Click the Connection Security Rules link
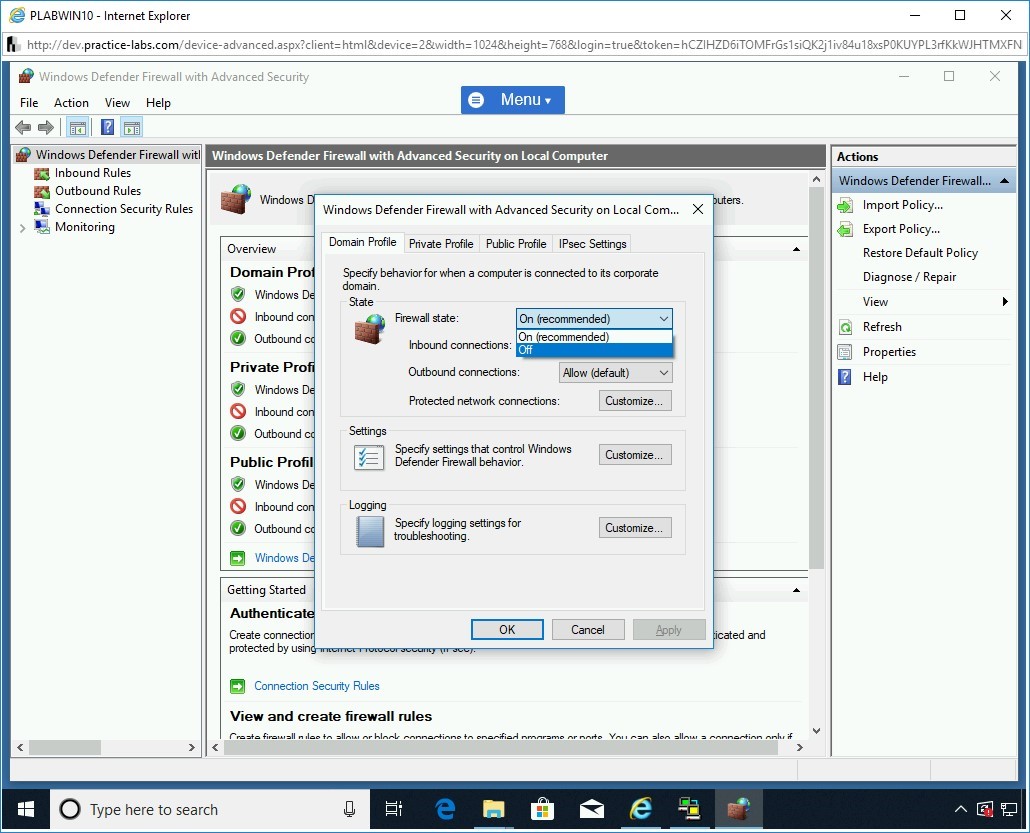 [x=316, y=686]
